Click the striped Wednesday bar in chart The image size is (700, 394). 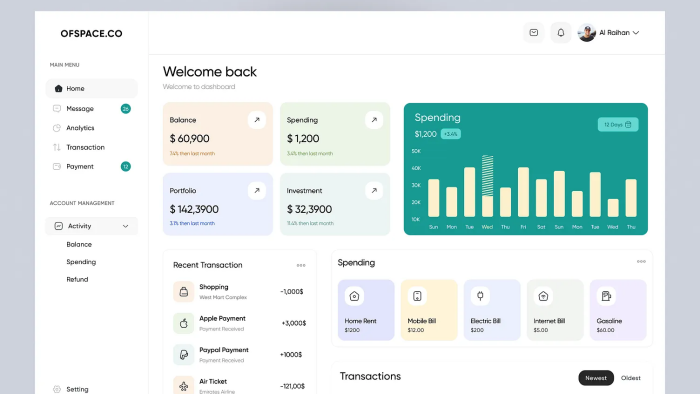[488, 176]
